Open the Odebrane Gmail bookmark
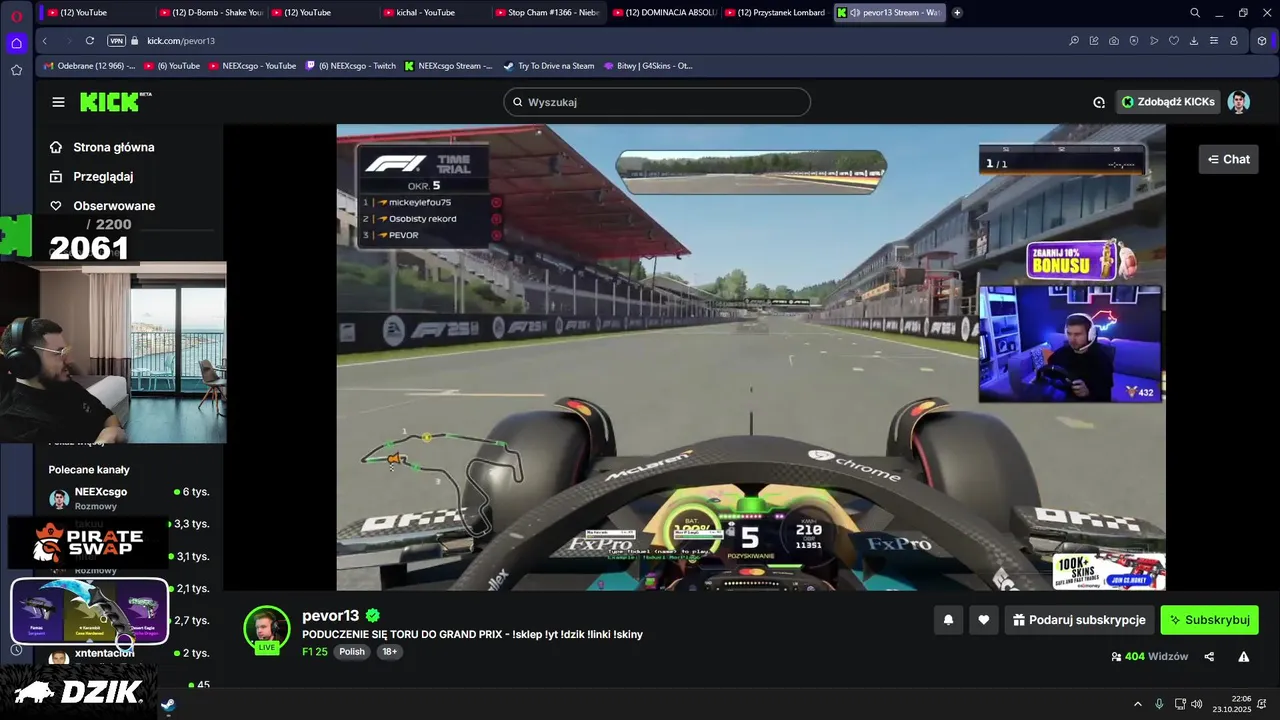1280x720 pixels. tap(90, 66)
